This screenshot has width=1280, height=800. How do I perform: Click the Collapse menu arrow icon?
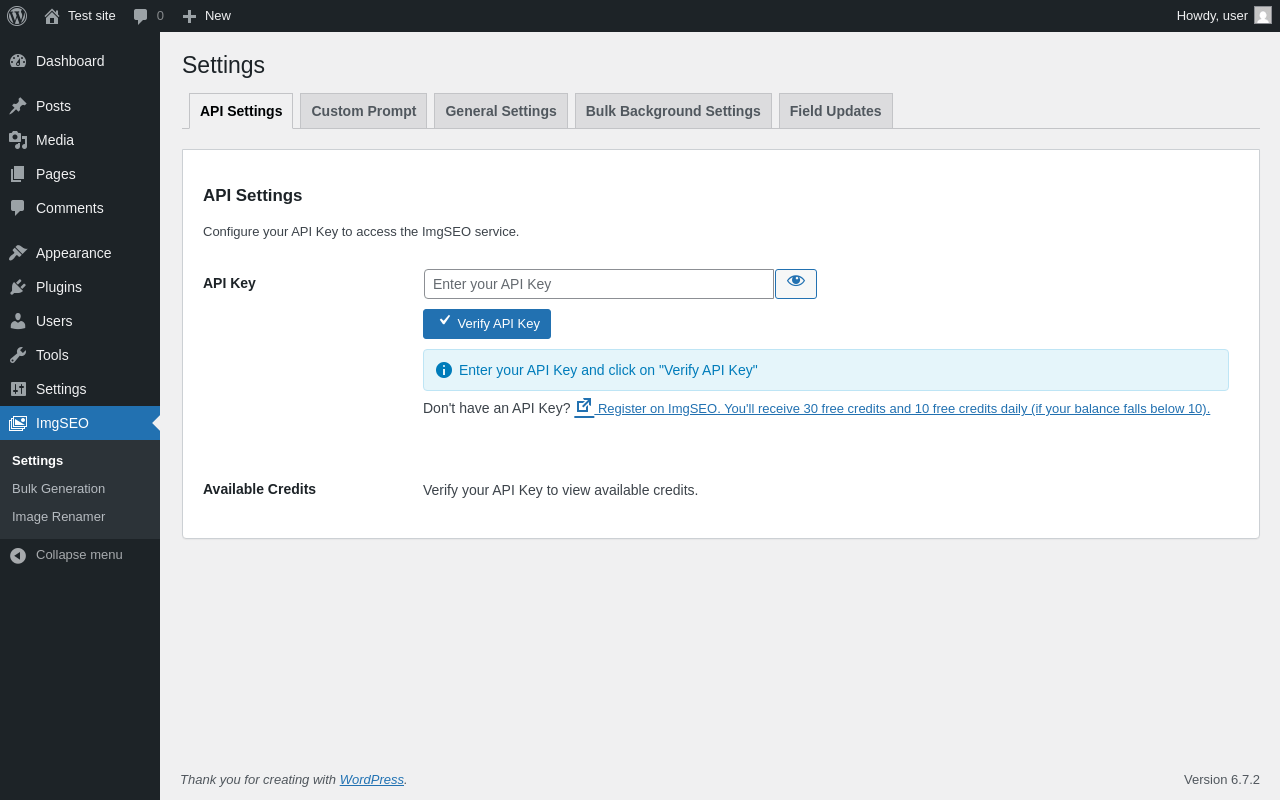pos(18,555)
